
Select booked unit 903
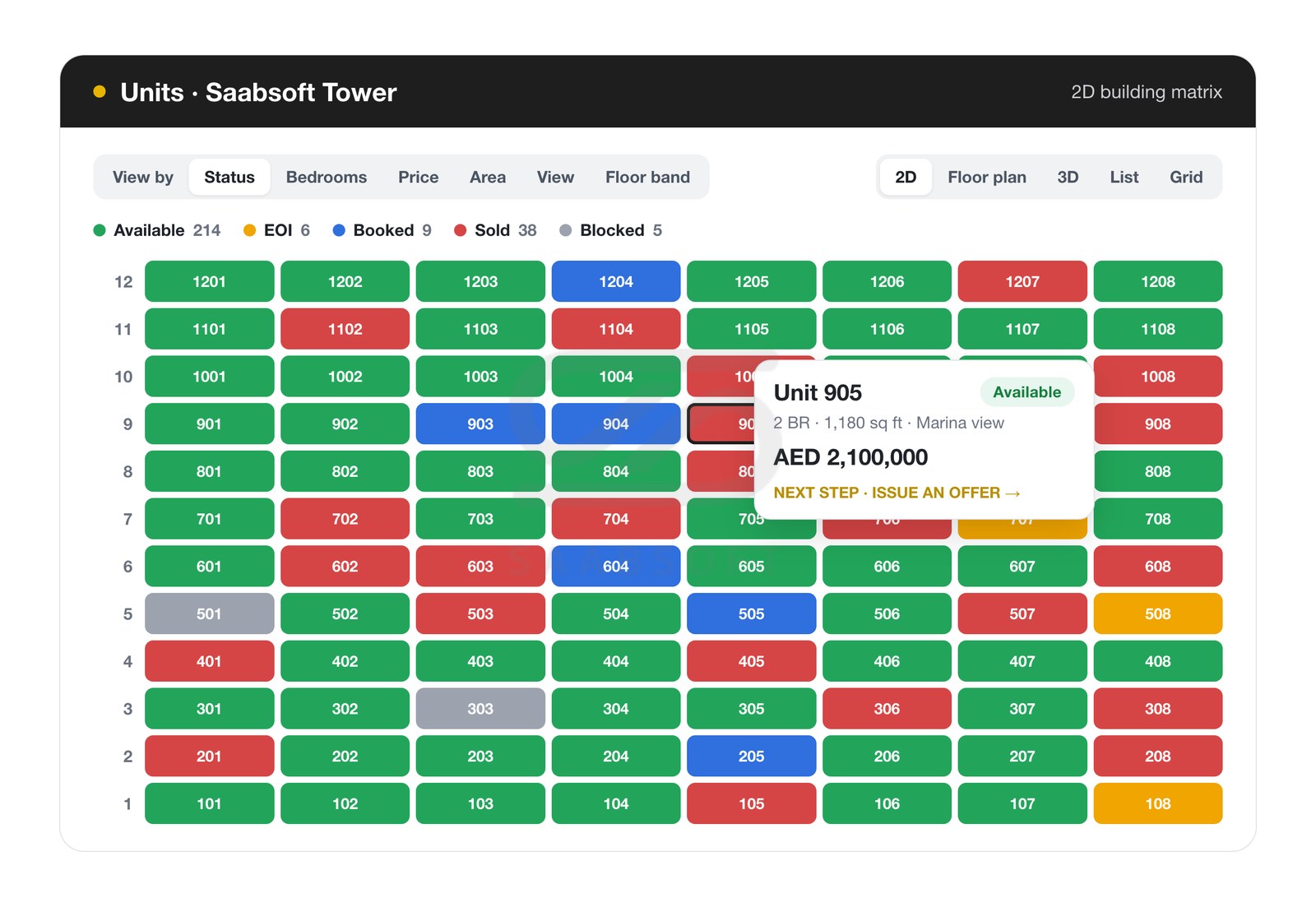click(480, 423)
